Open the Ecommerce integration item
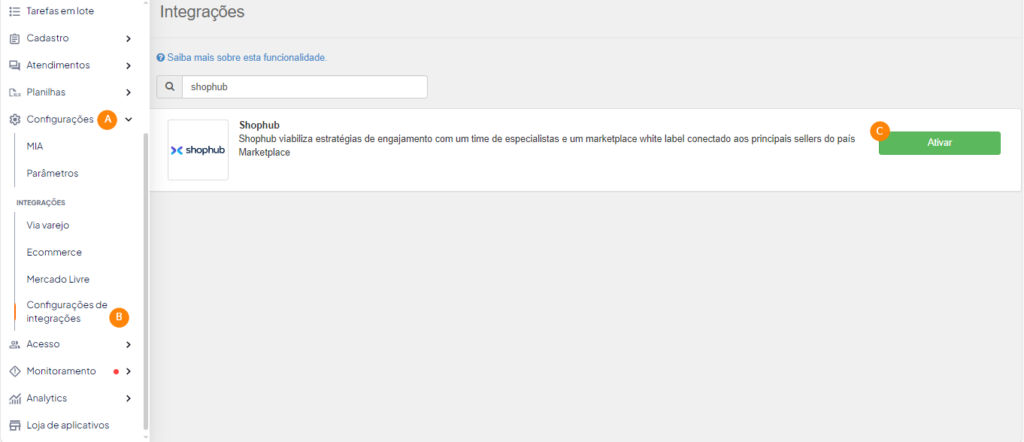This screenshot has width=1024, height=442. pos(54,252)
